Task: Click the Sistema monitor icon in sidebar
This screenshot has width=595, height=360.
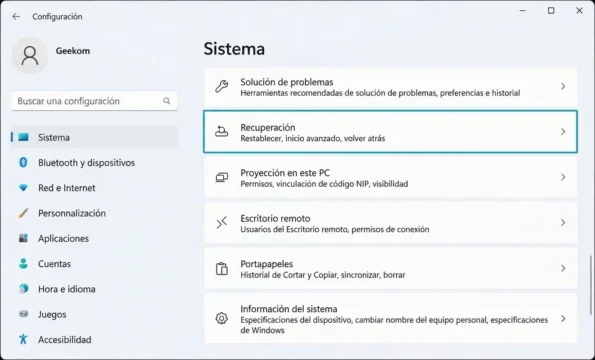Action: coord(24,137)
